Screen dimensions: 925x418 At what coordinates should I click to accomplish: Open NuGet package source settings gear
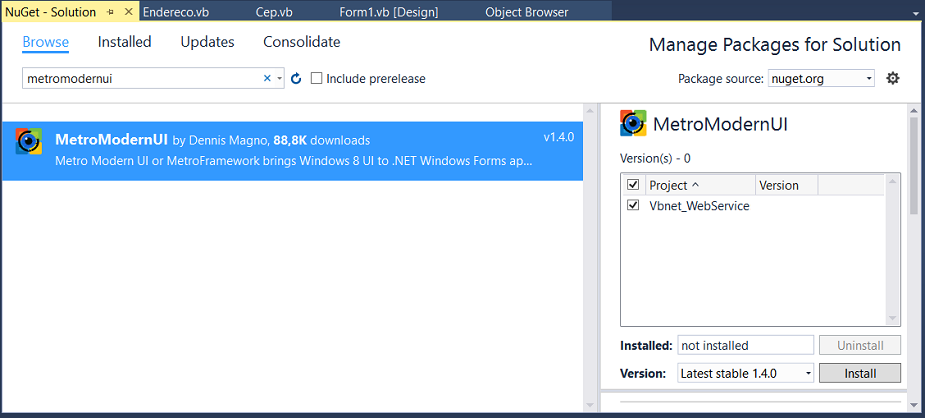893,78
